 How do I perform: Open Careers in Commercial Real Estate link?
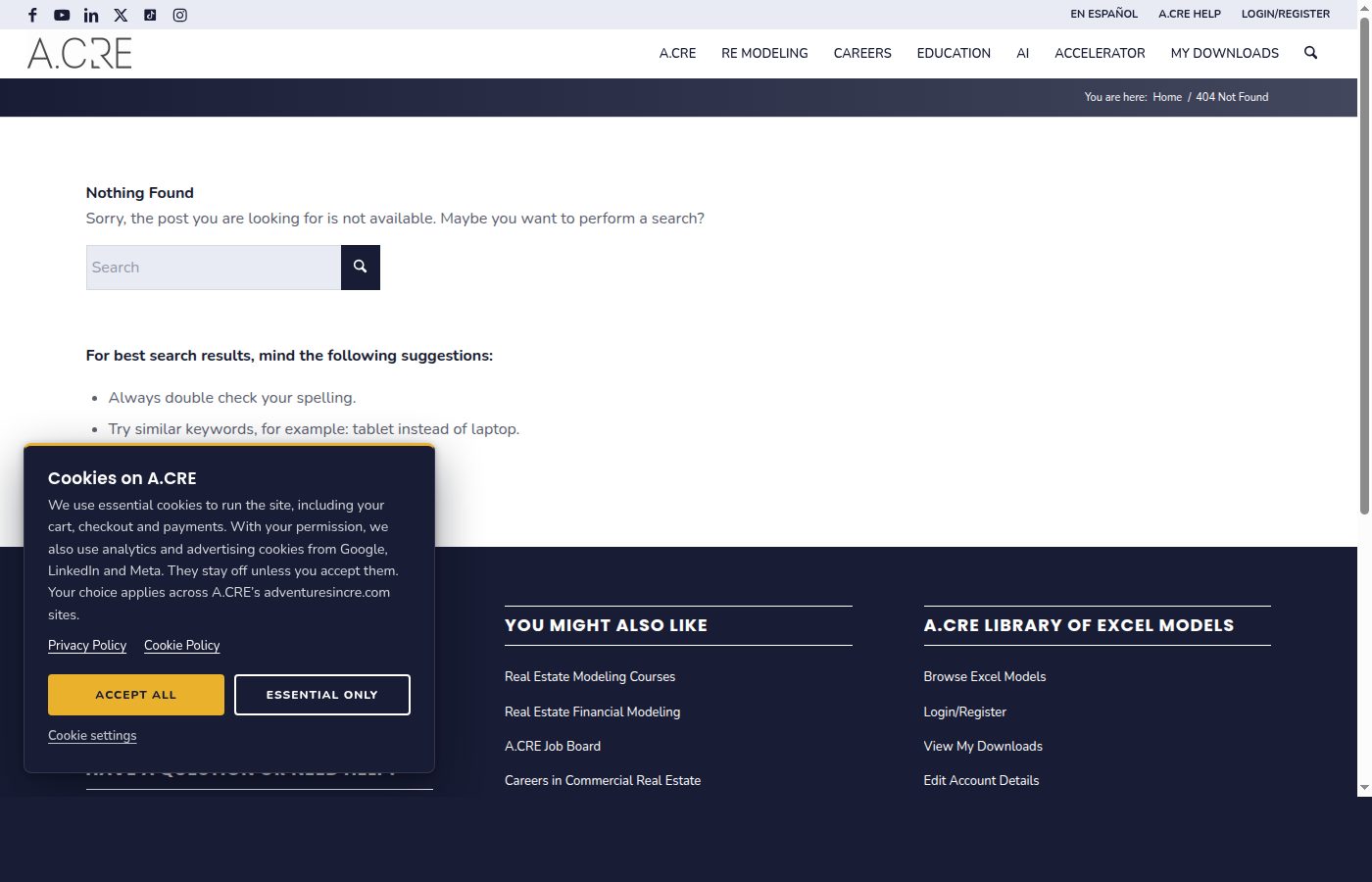(x=603, y=780)
